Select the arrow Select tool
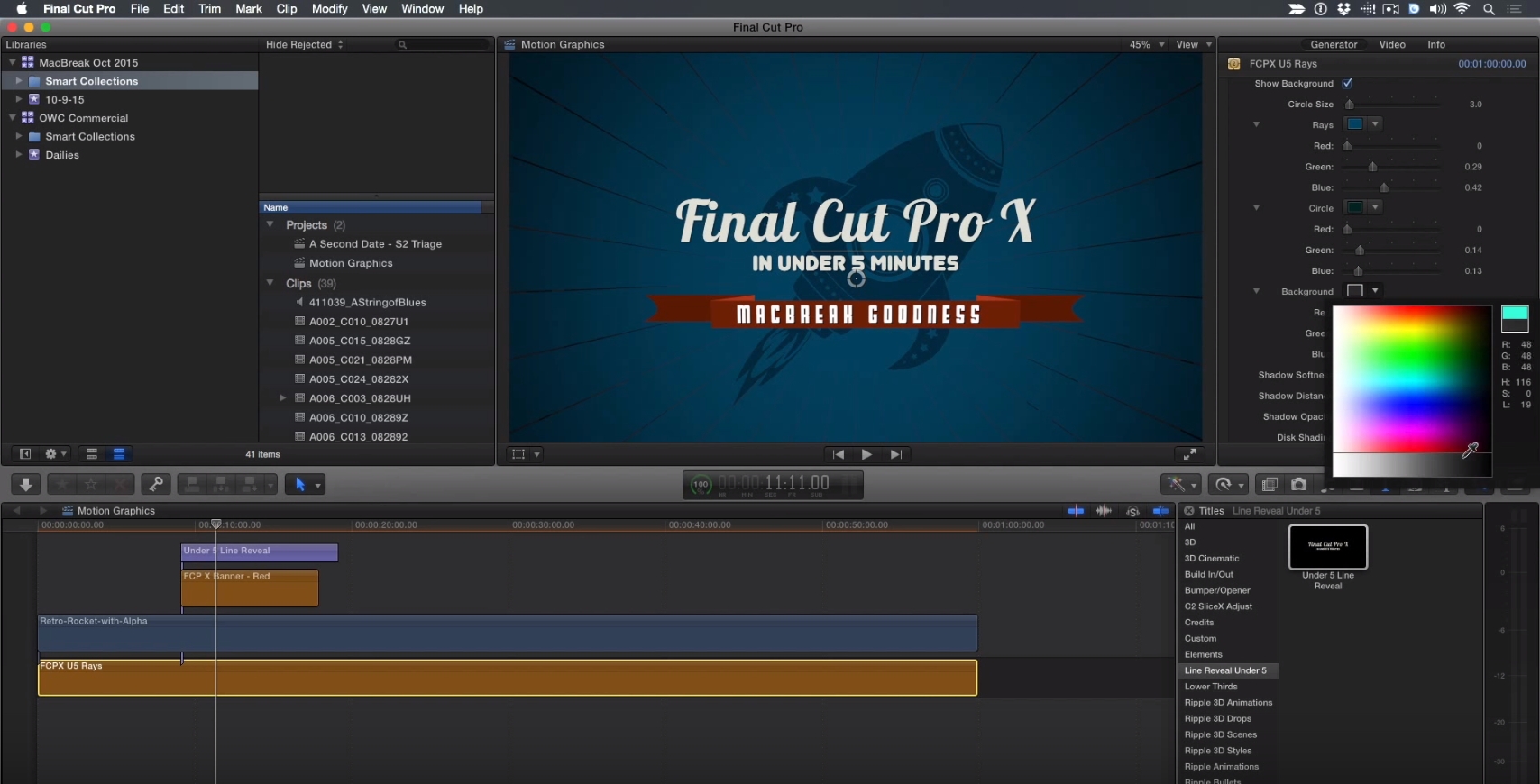 pyautogui.click(x=299, y=484)
